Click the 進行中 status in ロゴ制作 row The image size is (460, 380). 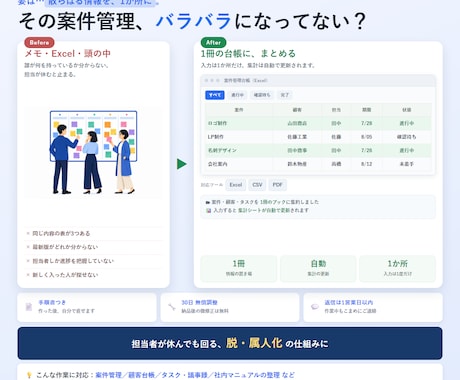[406, 123]
